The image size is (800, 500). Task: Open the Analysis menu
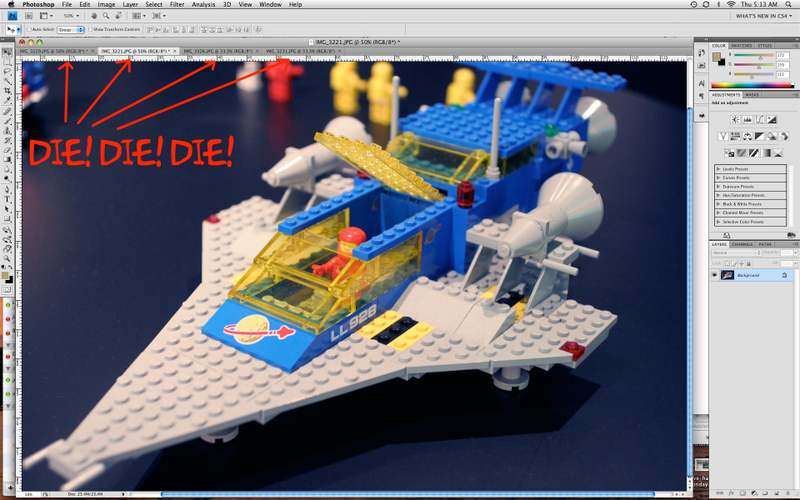tap(203, 4)
